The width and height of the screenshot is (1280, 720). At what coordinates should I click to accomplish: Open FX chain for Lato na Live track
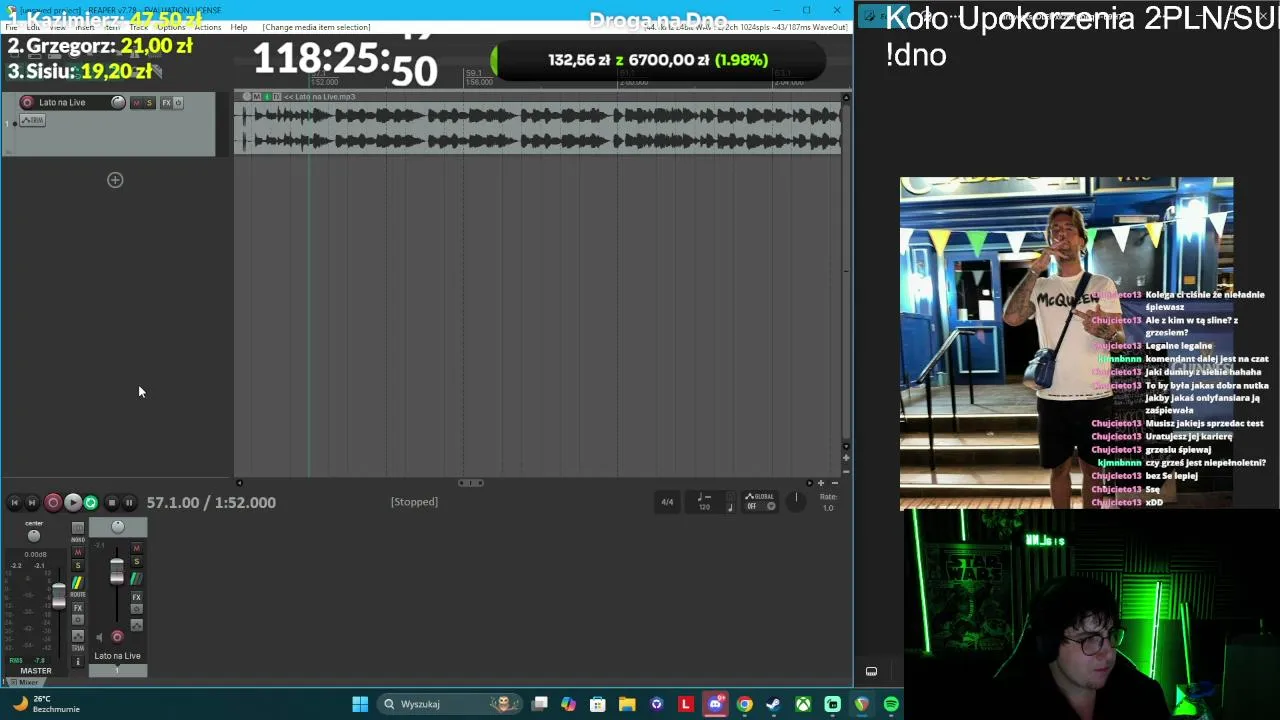tap(166, 103)
